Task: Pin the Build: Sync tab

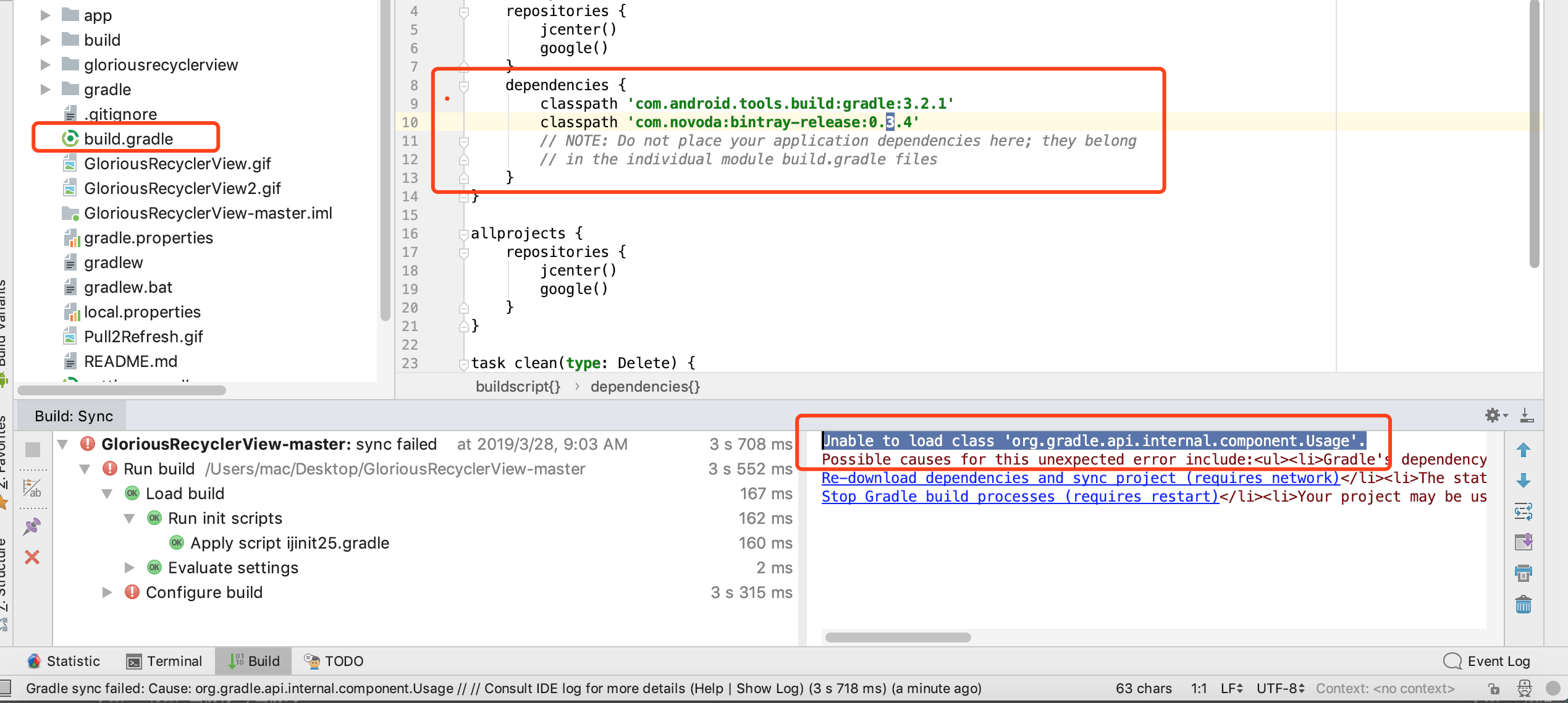Action: tap(32, 526)
